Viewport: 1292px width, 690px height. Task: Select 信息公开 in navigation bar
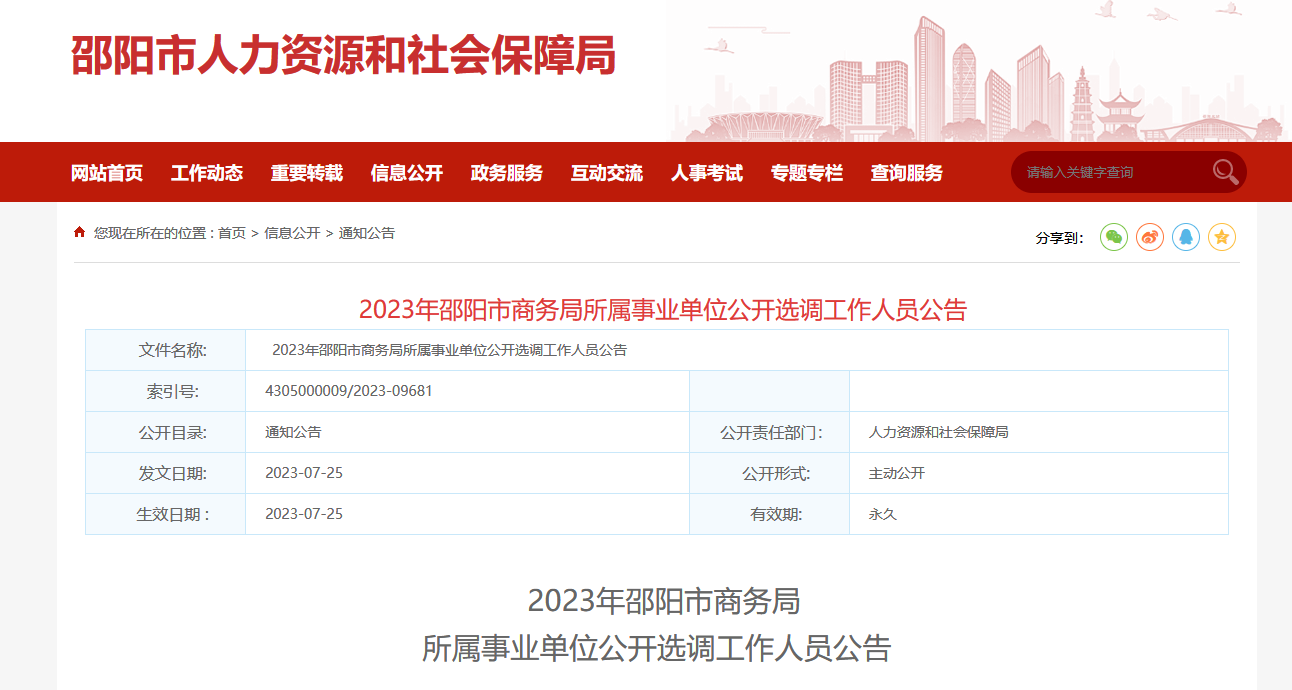tap(407, 173)
